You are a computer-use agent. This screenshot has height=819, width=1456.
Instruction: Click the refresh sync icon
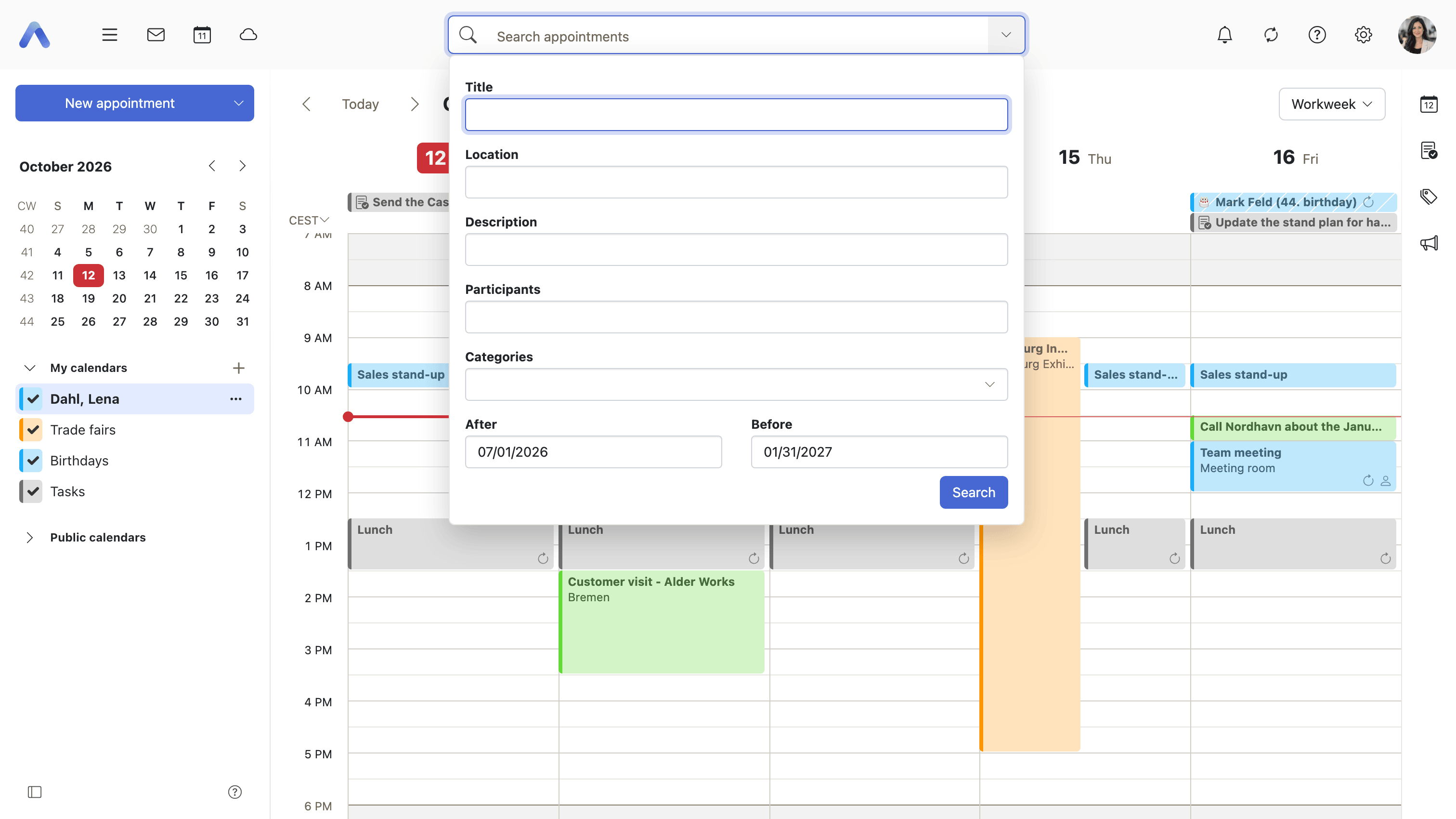pos(1271,35)
